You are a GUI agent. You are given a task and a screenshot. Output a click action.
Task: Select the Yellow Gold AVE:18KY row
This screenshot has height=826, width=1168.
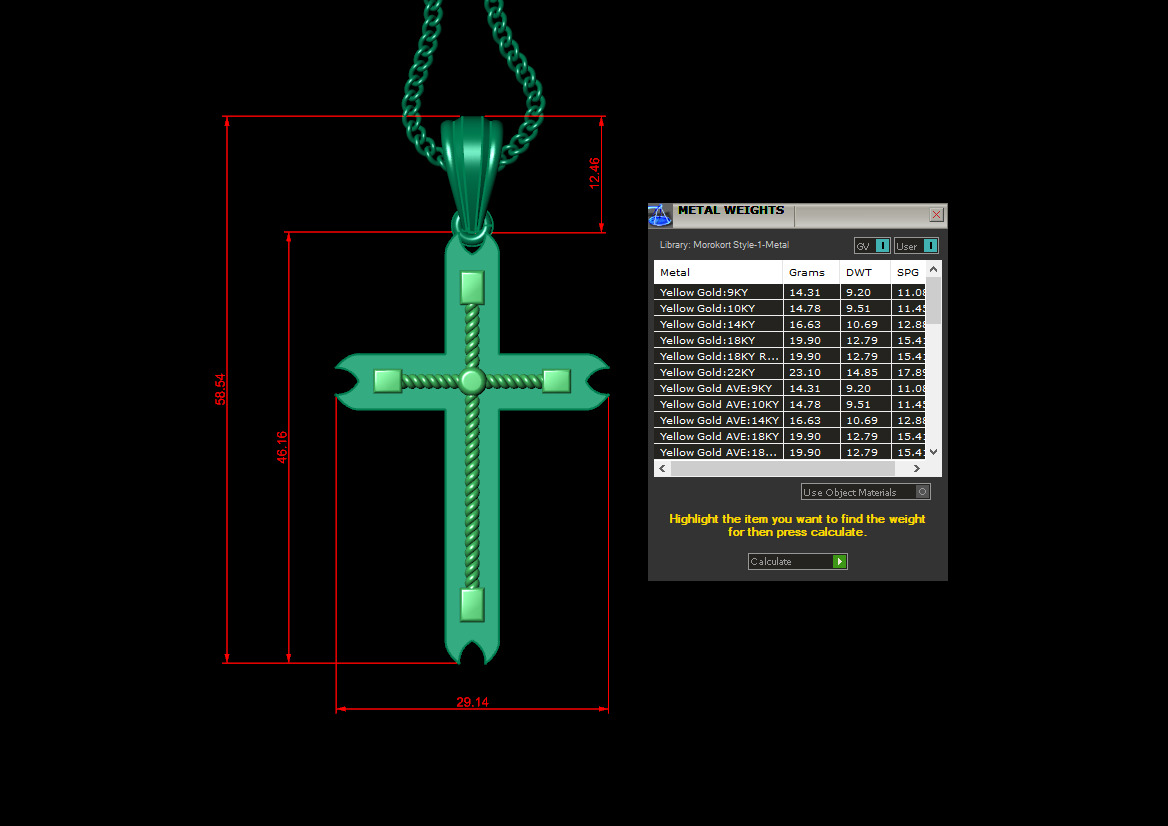(790, 436)
